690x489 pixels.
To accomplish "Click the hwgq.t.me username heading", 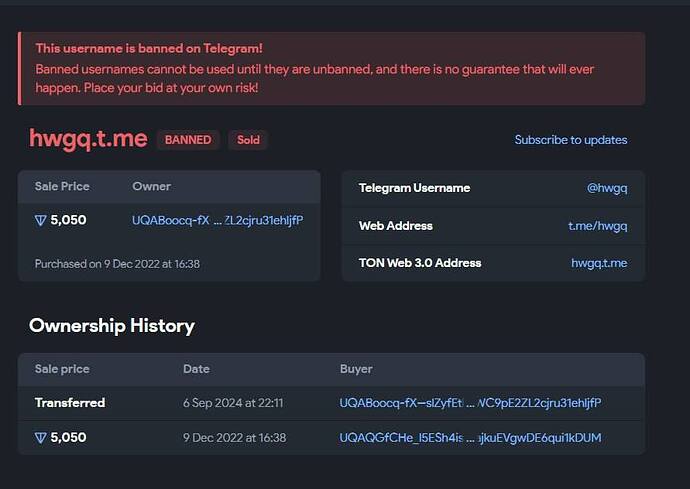I will (x=88, y=139).
